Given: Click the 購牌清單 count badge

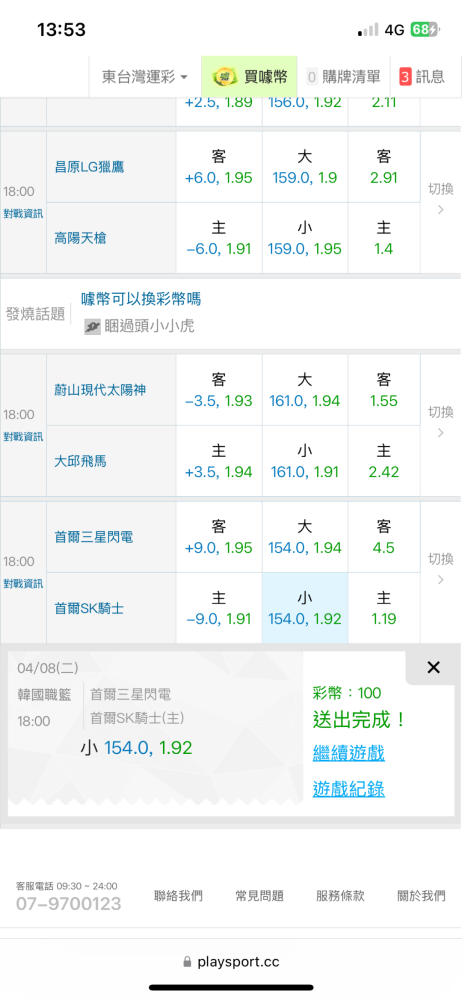Looking at the screenshot, I should click(x=312, y=77).
